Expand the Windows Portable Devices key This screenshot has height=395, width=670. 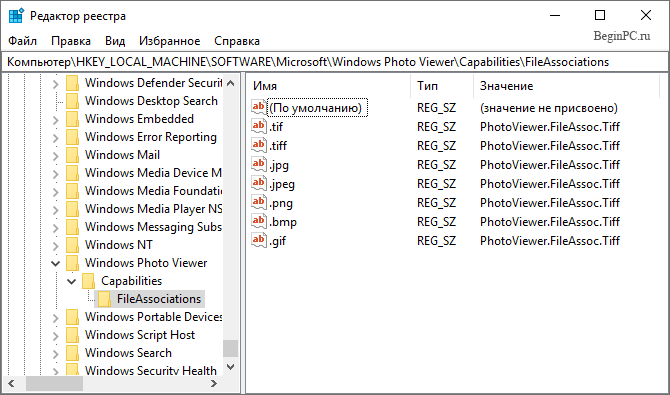(x=56, y=318)
